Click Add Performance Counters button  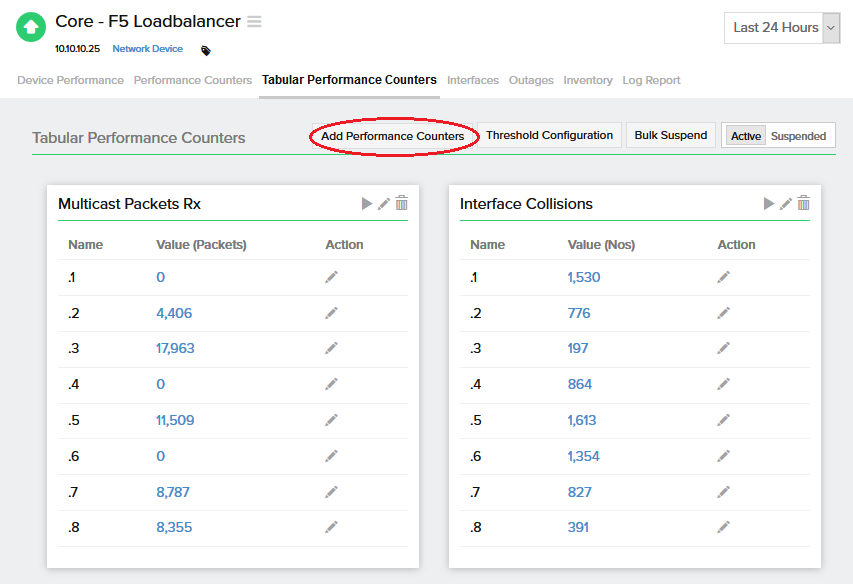coord(393,136)
